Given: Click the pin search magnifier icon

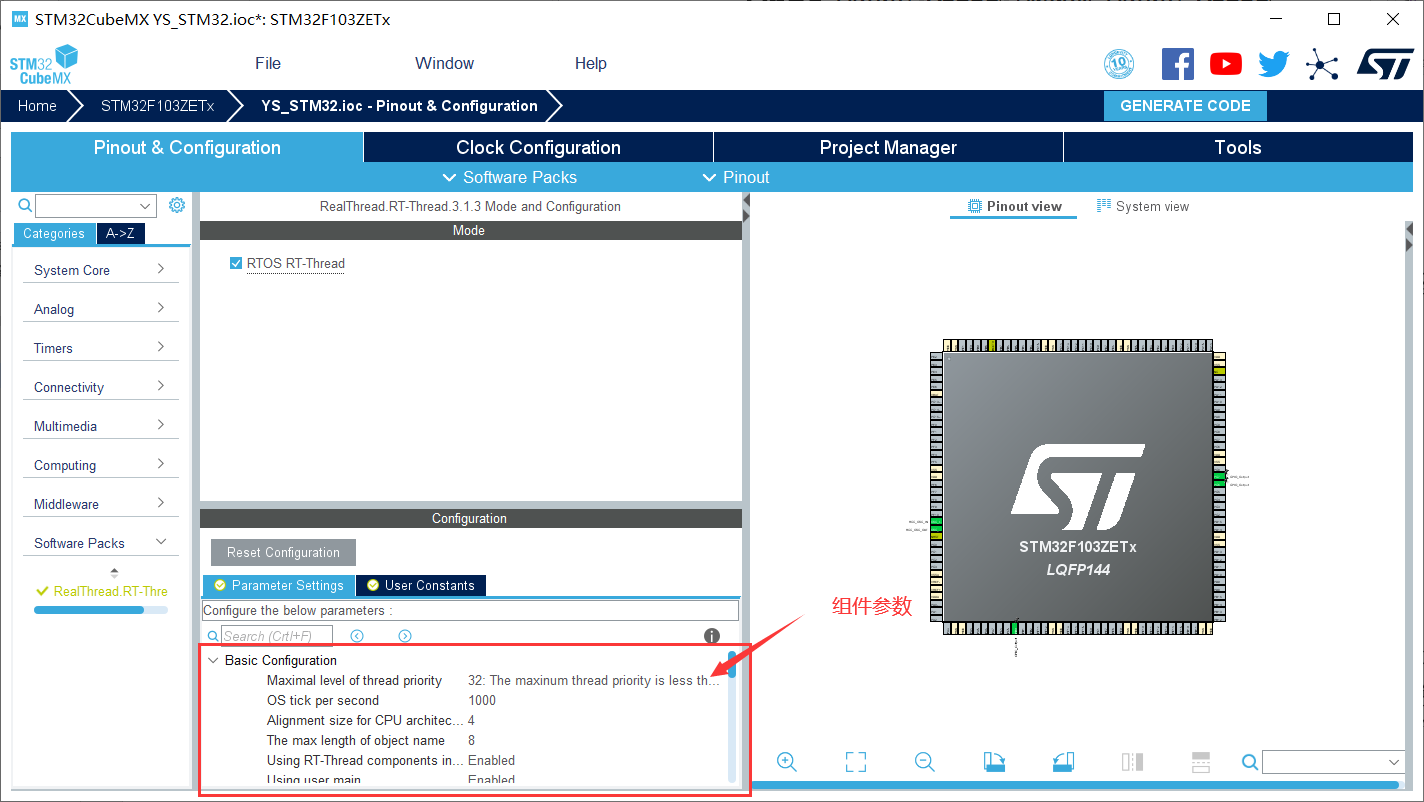Looking at the screenshot, I should click(x=1249, y=762).
